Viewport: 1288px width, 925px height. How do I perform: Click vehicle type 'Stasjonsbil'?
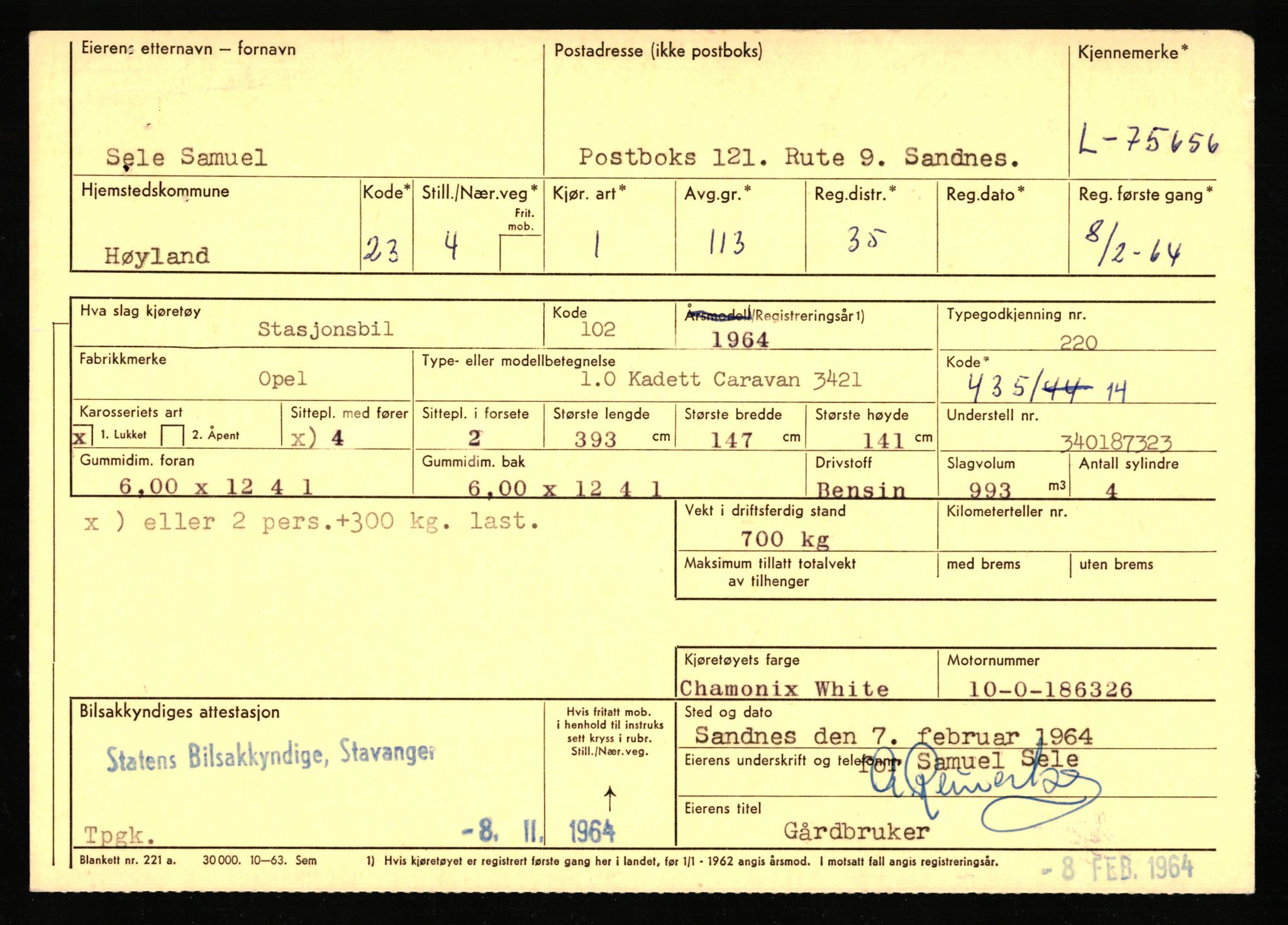coord(326,329)
